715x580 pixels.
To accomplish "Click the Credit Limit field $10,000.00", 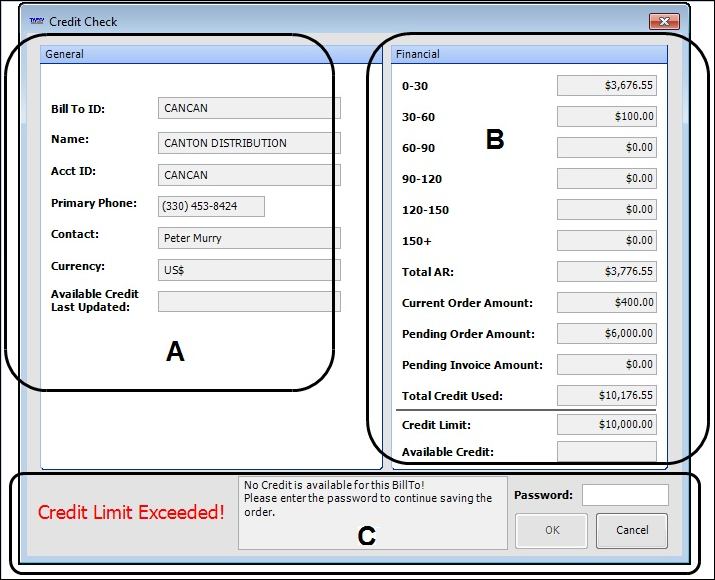I will pyautogui.click(x=607, y=425).
